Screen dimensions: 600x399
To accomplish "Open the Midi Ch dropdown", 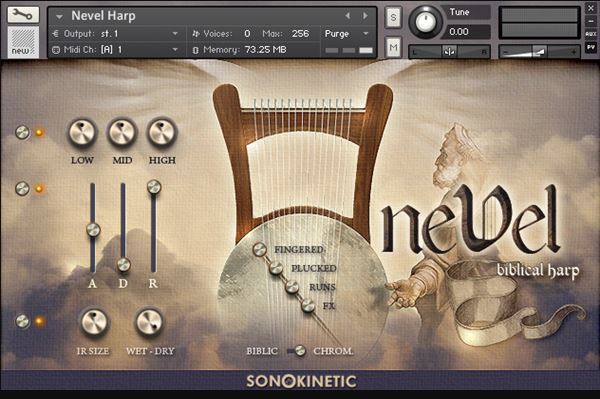I will coord(116,50).
